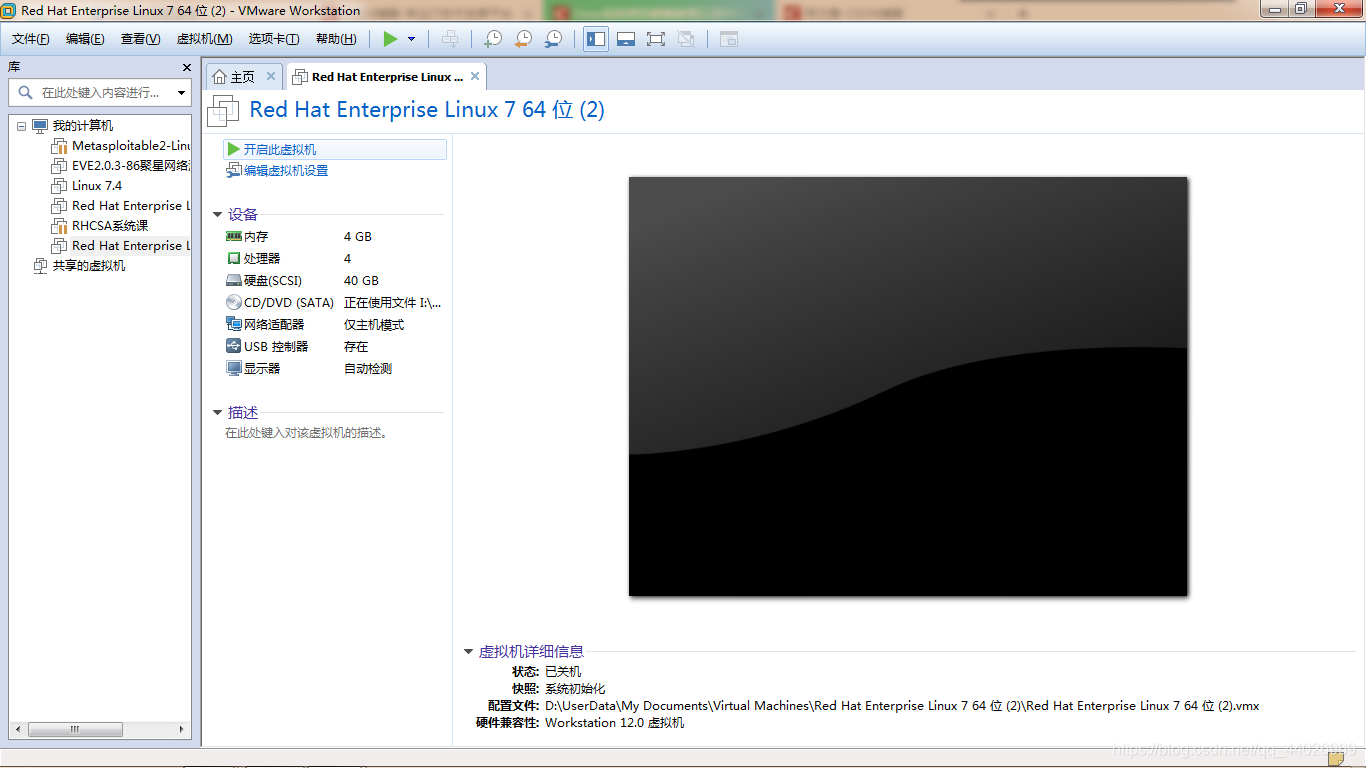Select the Linux 7.4 virtual machine
The image size is (1366, 768).
pyautogui.click(x=97, y=186)
